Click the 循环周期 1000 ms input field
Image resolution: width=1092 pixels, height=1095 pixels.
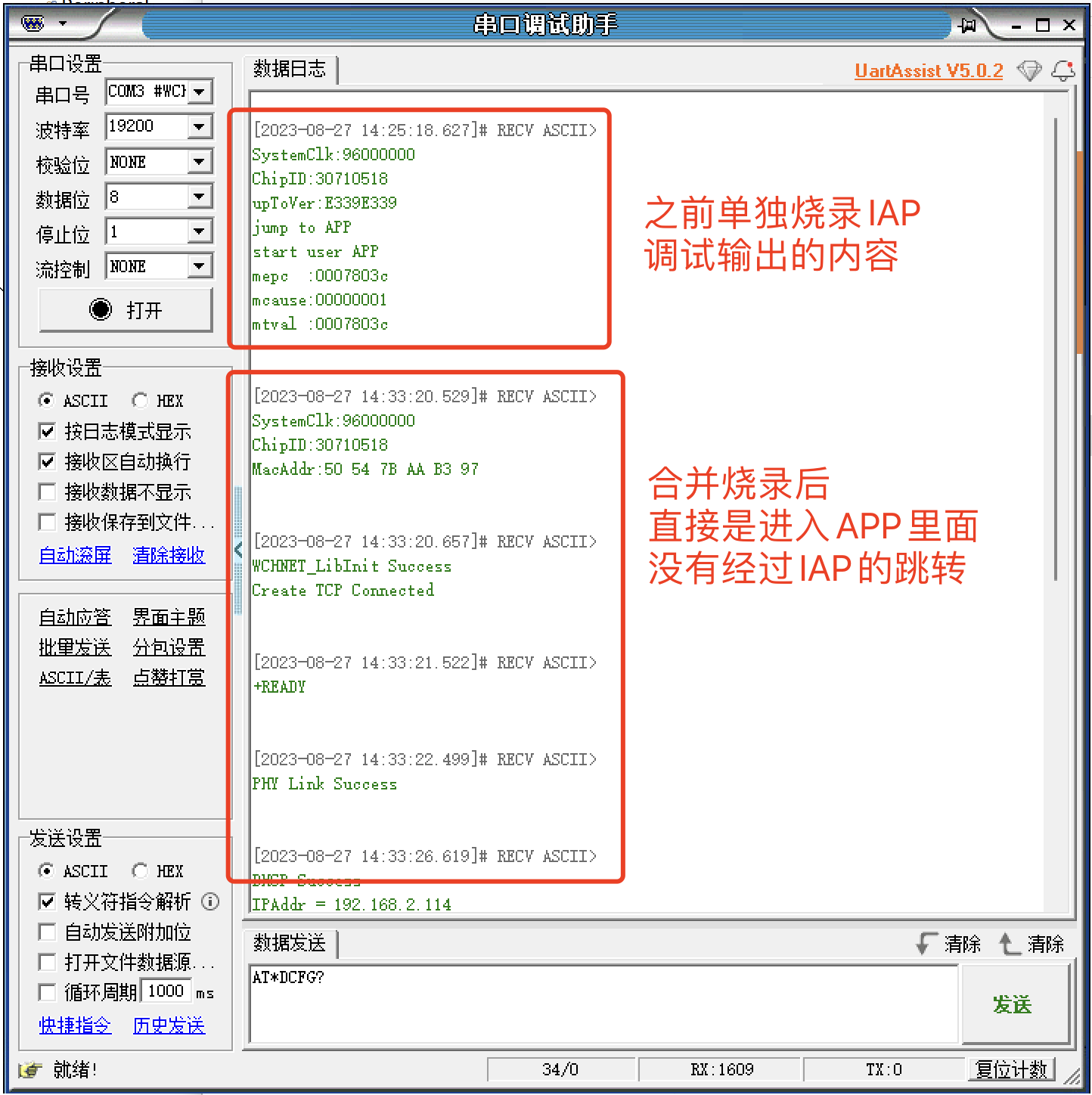pos(166,991)
